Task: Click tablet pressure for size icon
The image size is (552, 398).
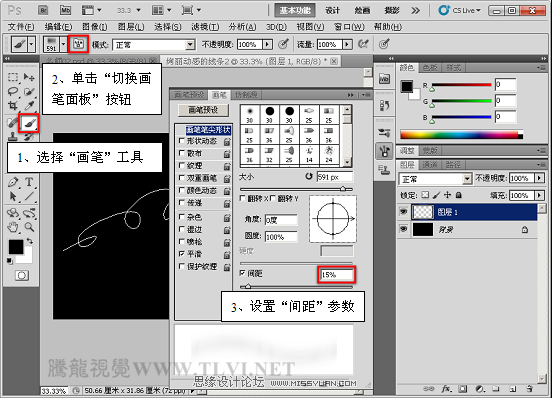Action: click(x=384, y=44)
